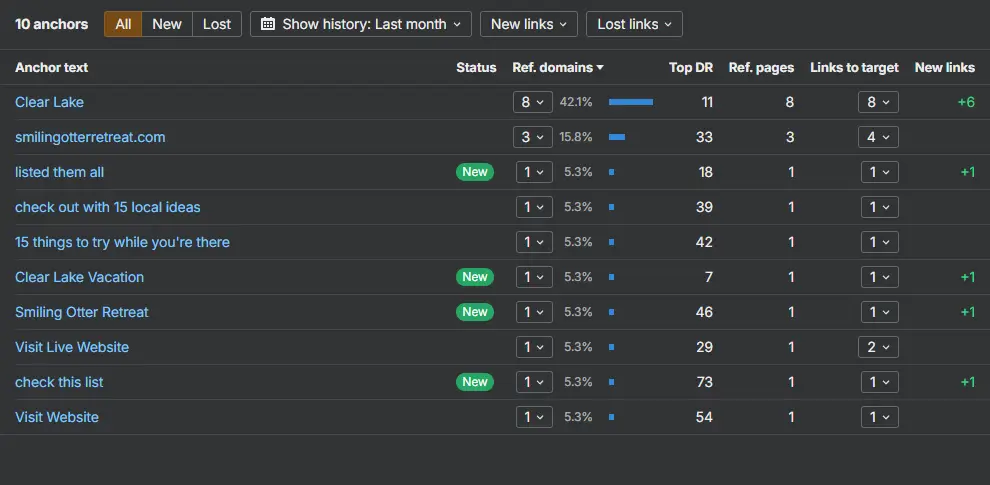Switch to the Lost anchors tab
Screen dimensions: 990x485
pos(217,24)
